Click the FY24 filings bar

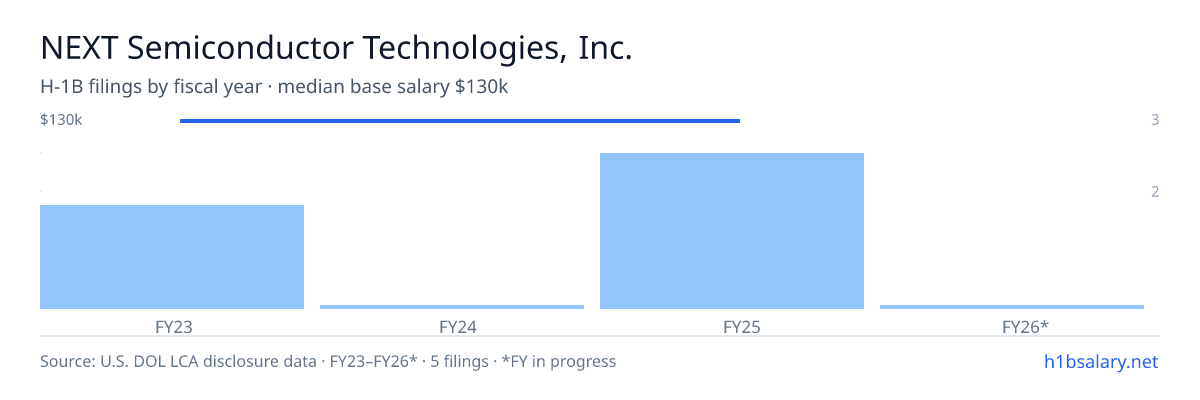[x=452, y=307]
